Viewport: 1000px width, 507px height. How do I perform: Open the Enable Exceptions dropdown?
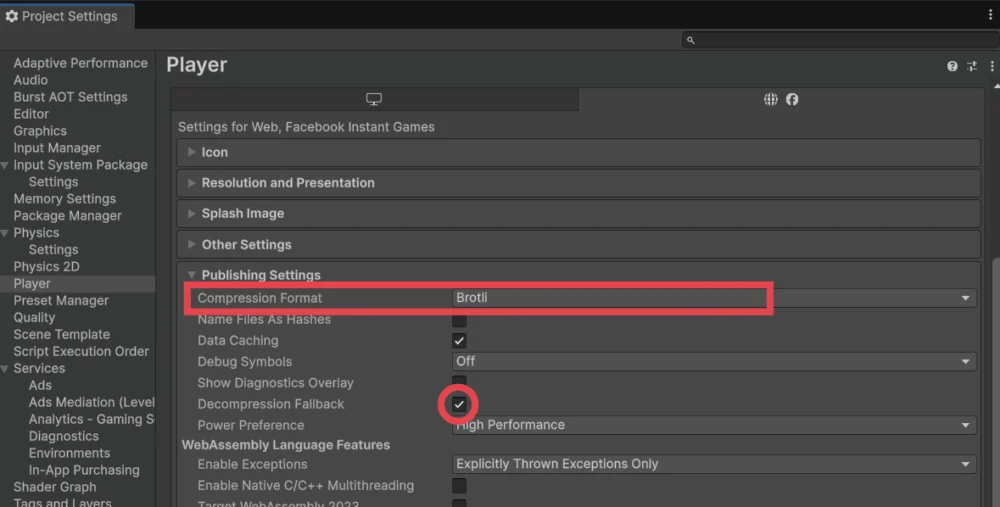(714, 464)
